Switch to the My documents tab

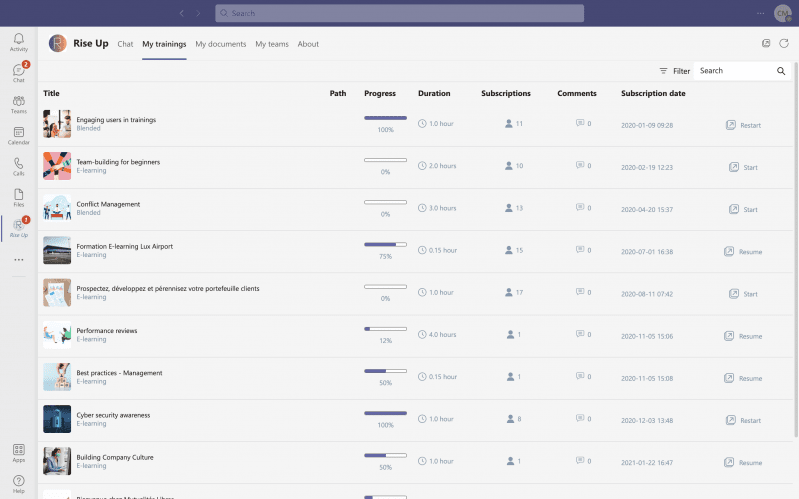coord(220,44)
